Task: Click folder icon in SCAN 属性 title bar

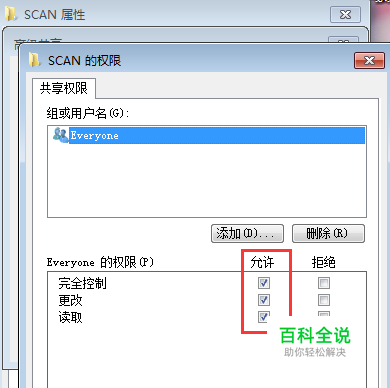Action: pyautogui.click(x=11, y=14)
